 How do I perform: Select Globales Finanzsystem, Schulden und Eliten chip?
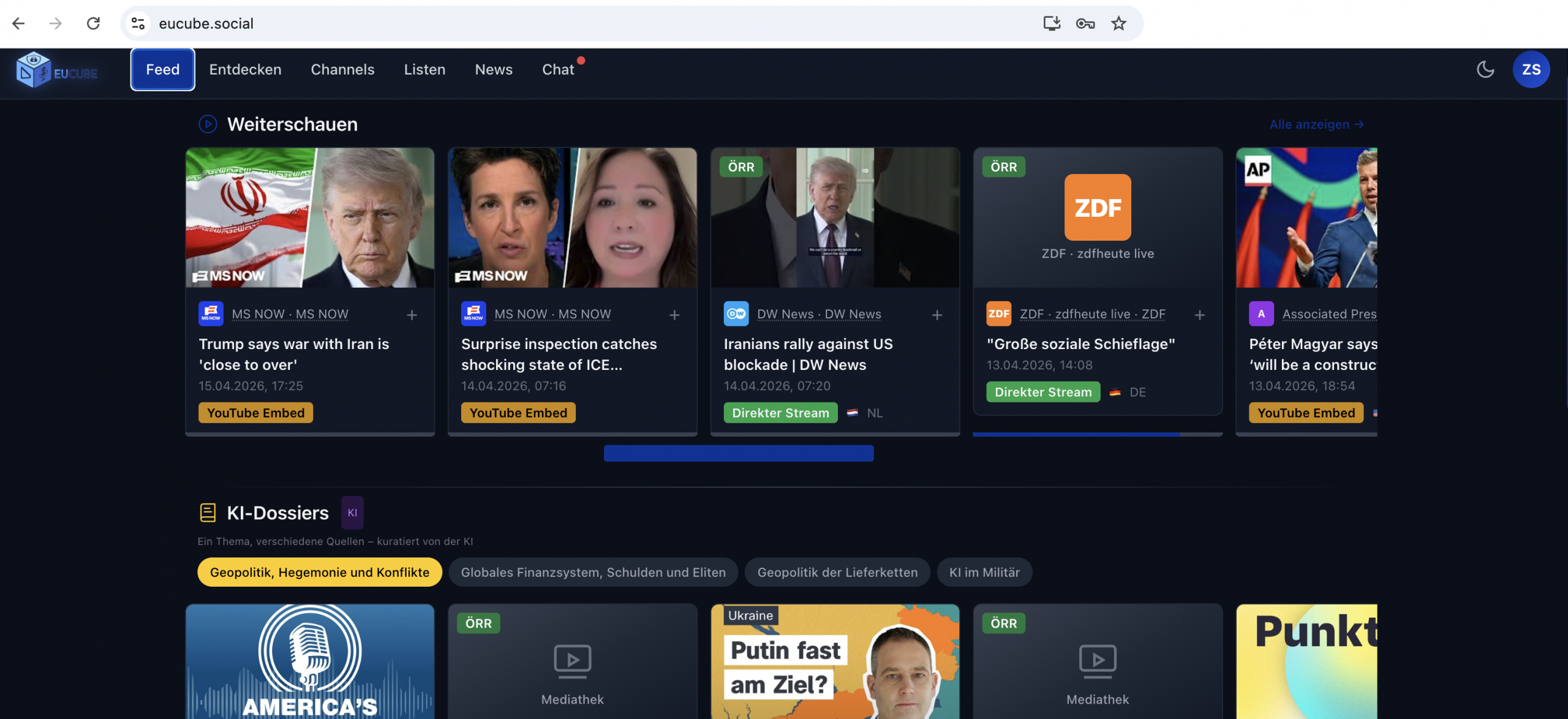click(593, 572)
